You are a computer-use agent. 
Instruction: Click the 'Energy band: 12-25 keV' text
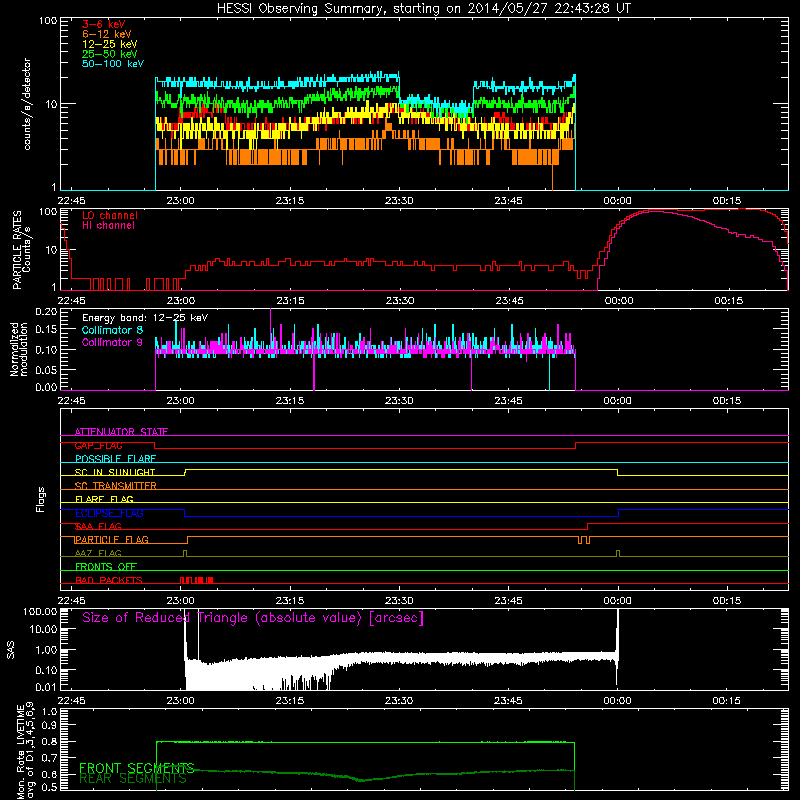[x=145, y=318]
